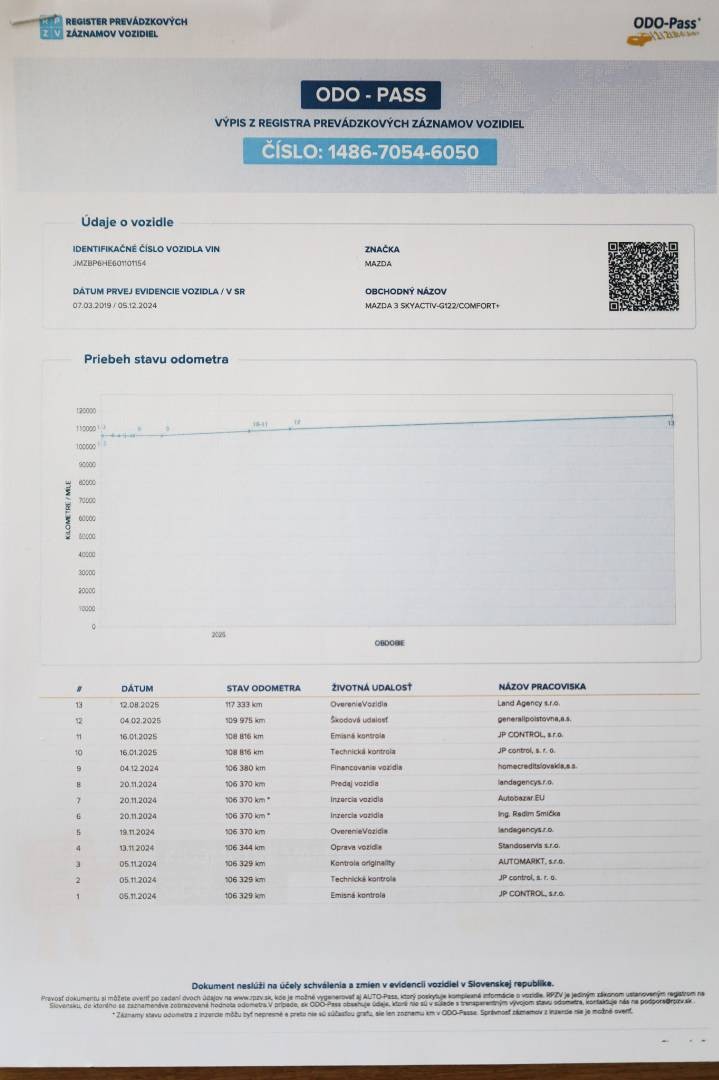Click the ODO-Pass logo at top right
719x1080 pixels.
pos(665,30)
